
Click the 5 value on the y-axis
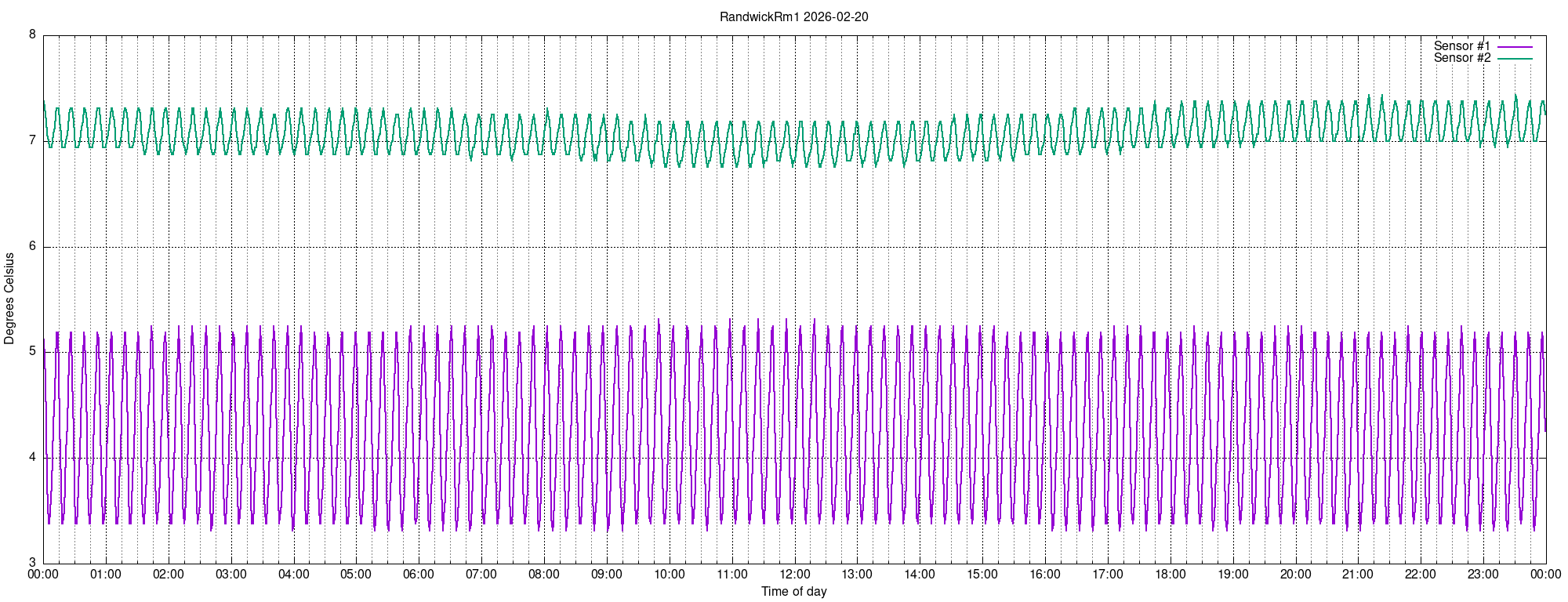pos(32,351)
